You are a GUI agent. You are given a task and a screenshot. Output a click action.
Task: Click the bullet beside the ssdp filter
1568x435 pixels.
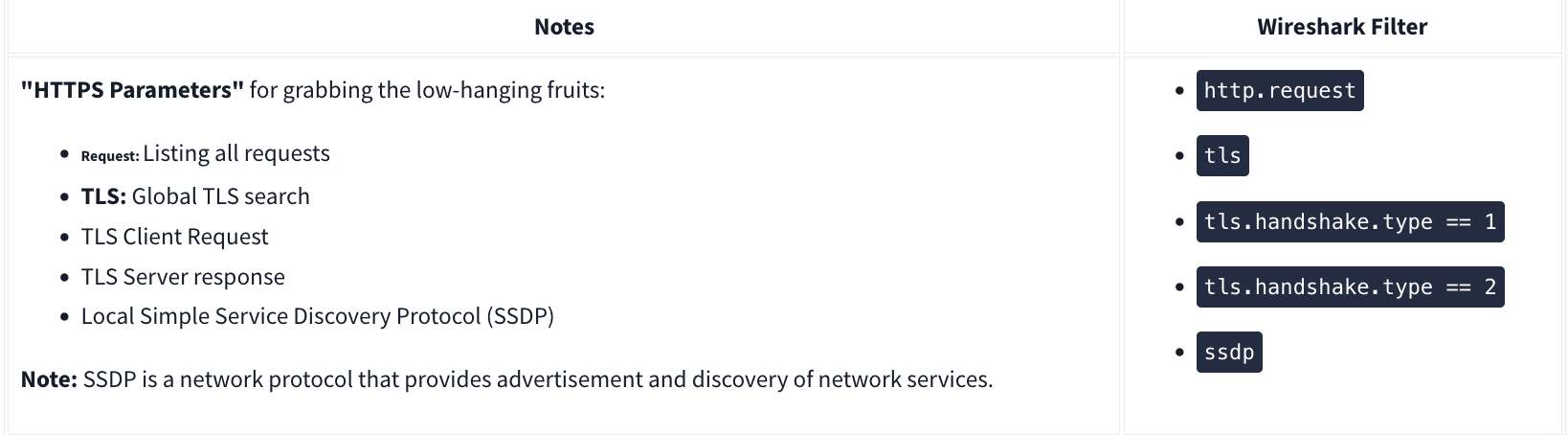tap(1179, 353)
